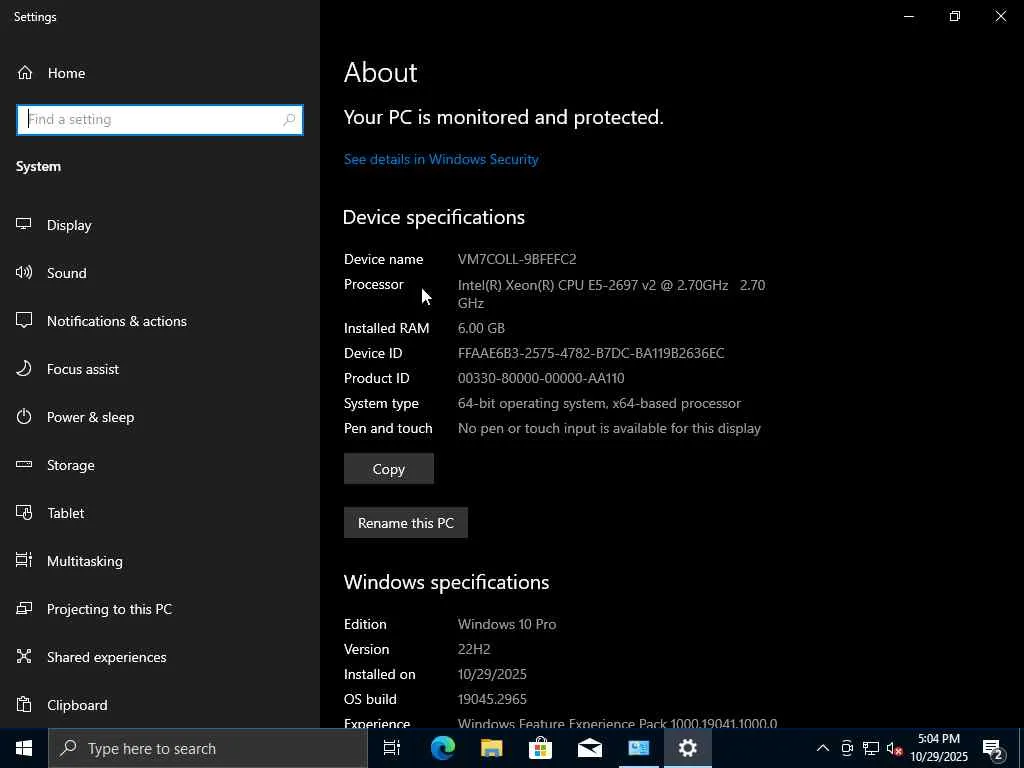Viewport: 1024px width, 768px height.
Task: Click the network tray icon
Action: tap(871, 748)
